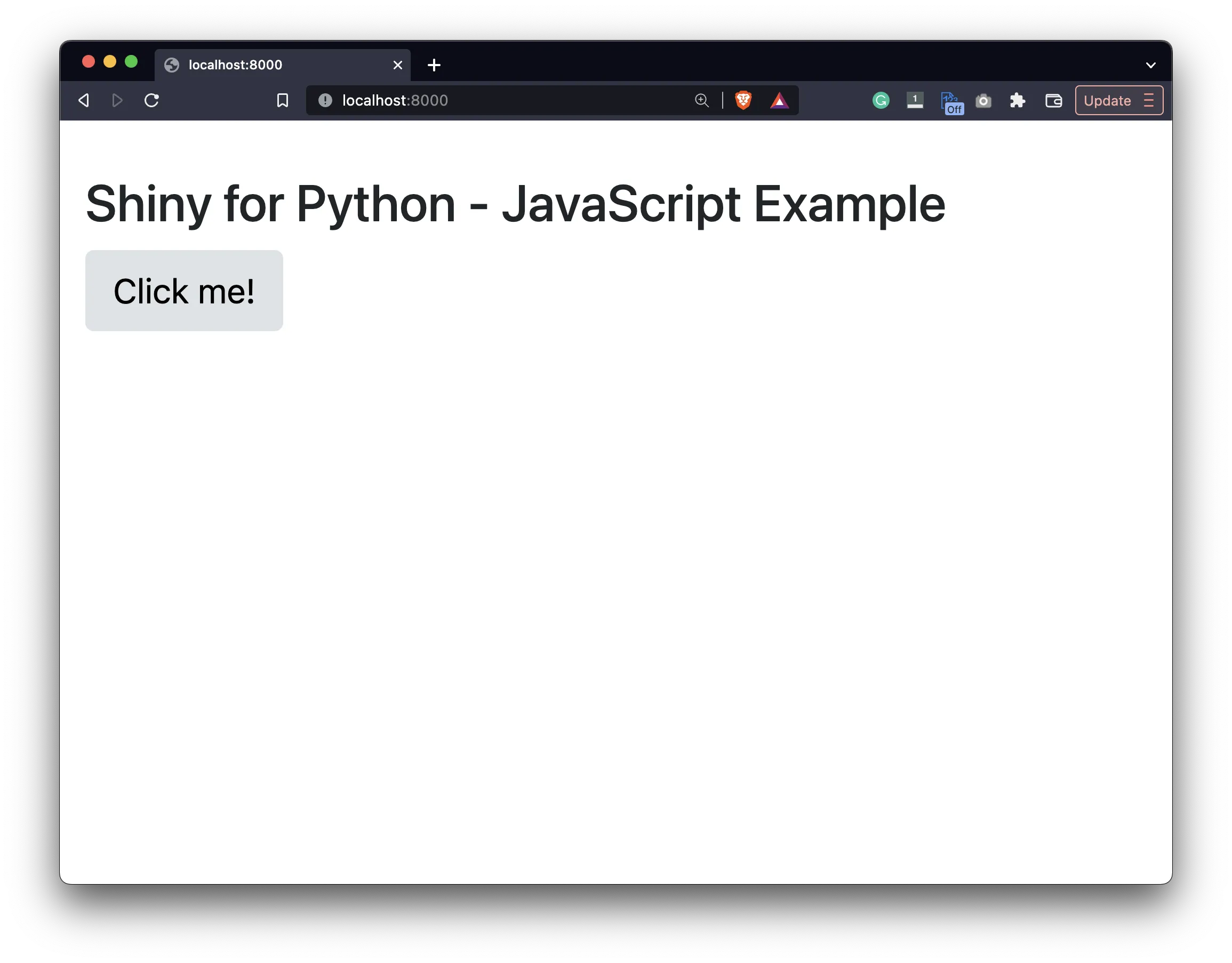Reload the localhost:8000 page

152,100
